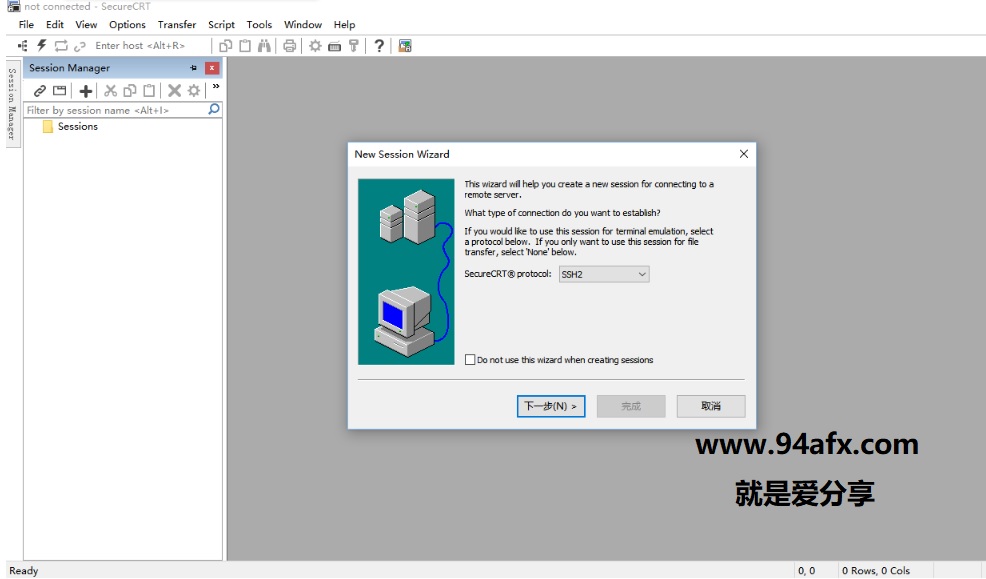Close the Session Manager panel
Screen dimensions: 986x579
(x=212, y=68)
